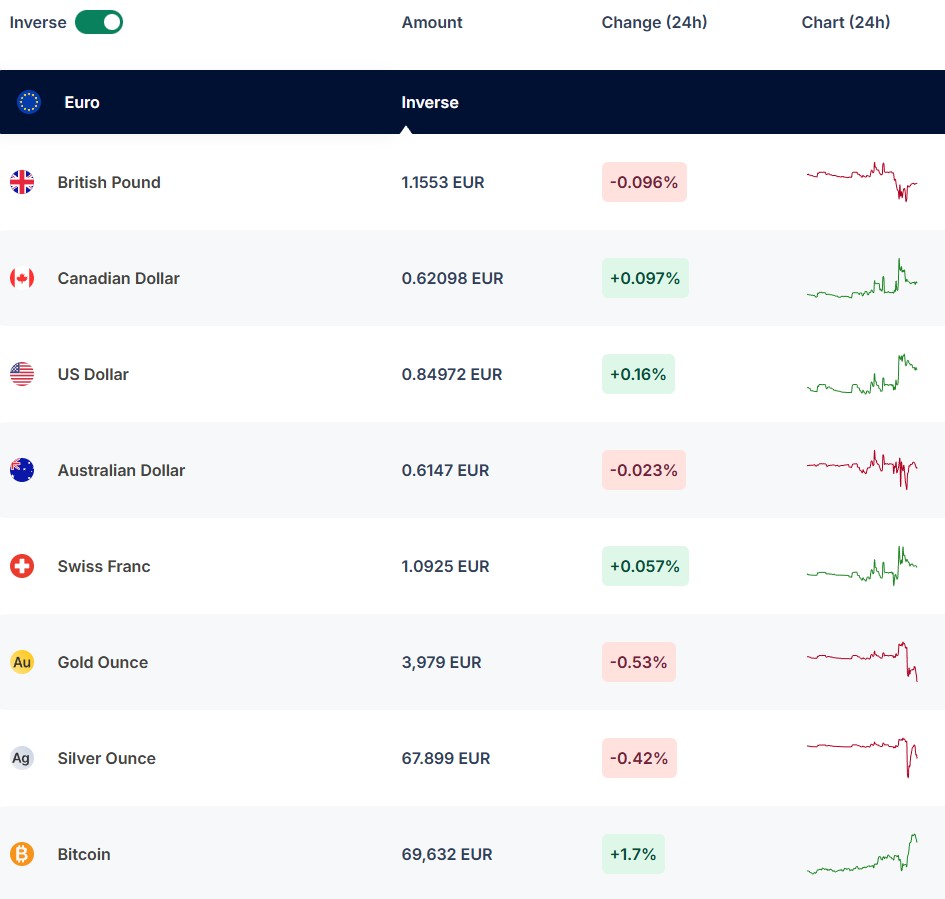Click the US flag icon
Screen dimensions: 945x899
click(x=22, y=374)
